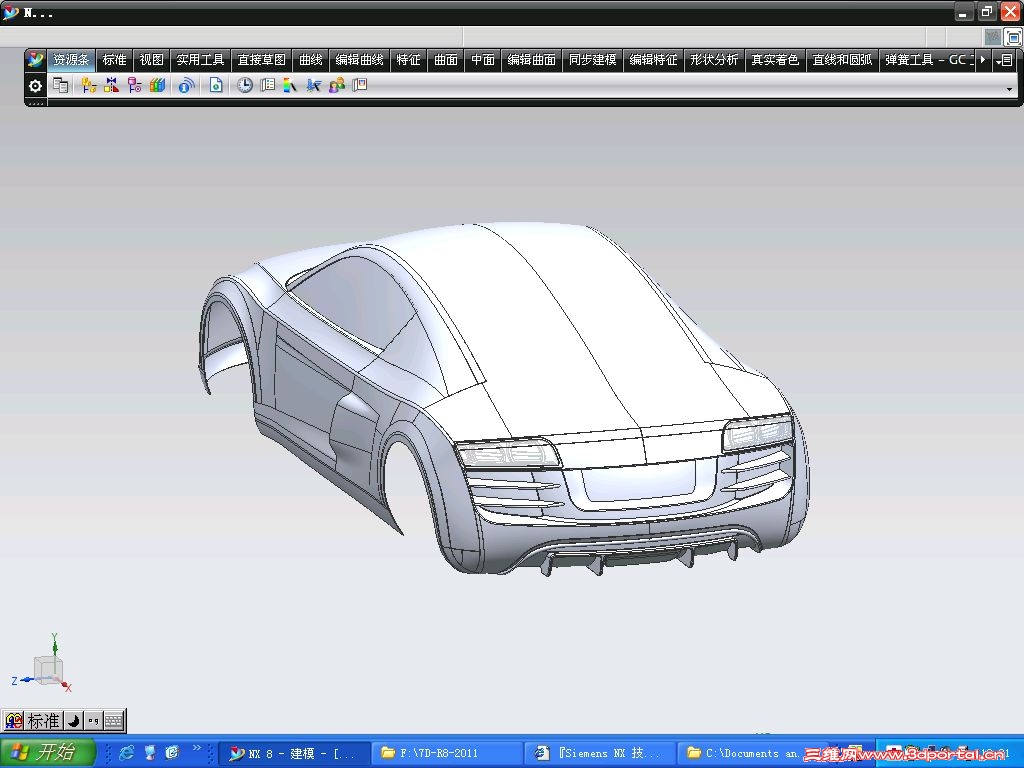Open the Manufacturing Wizards icon

pyautogui.click(x=313, y=85)
